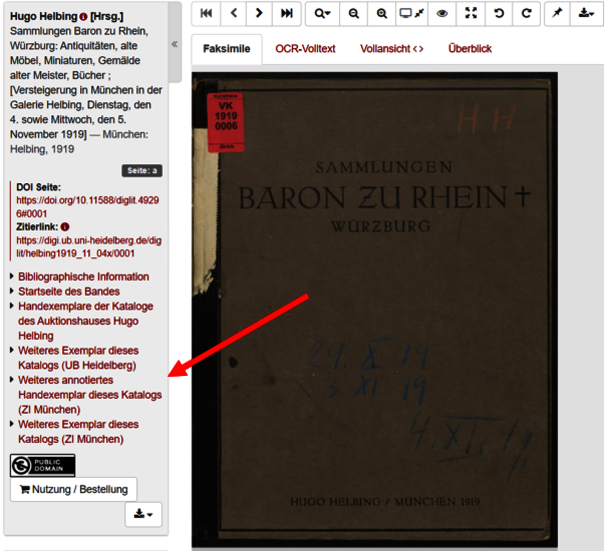The height and width of the screenshot is (551, 605).
Task: Go to Startseite des Bandes
Action: (x=69, y=291)
